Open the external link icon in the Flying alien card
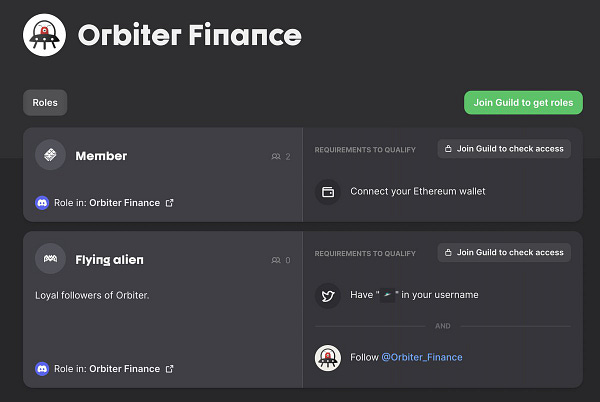The width and height of the screenshot is (600, 402). click(170, 369)
